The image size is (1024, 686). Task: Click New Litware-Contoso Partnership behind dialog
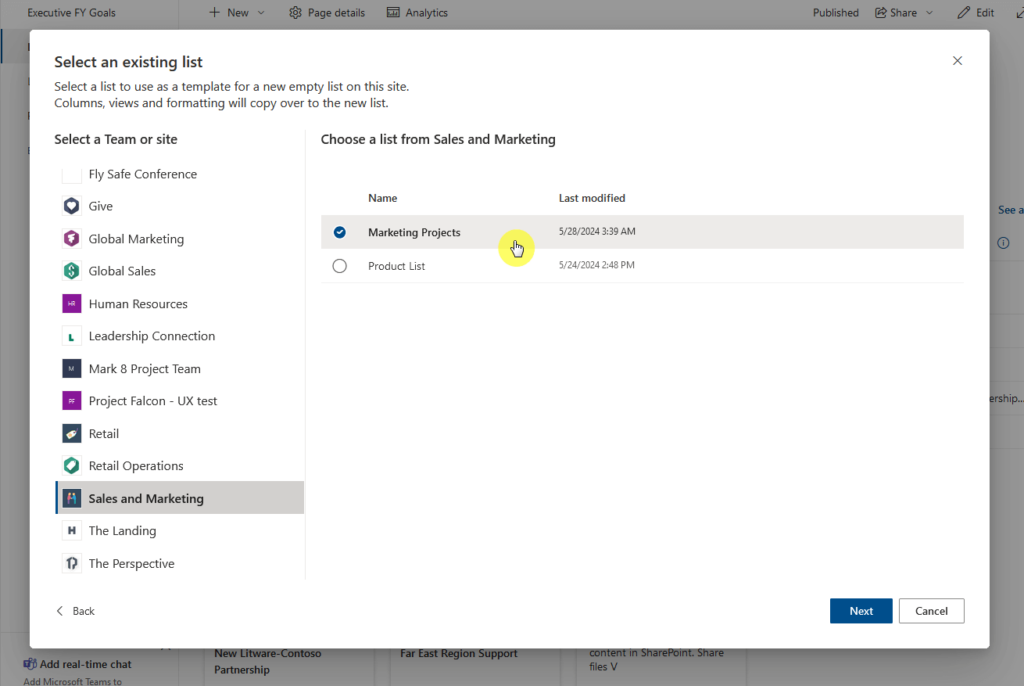pyautogui.click(x=268, y=661)
